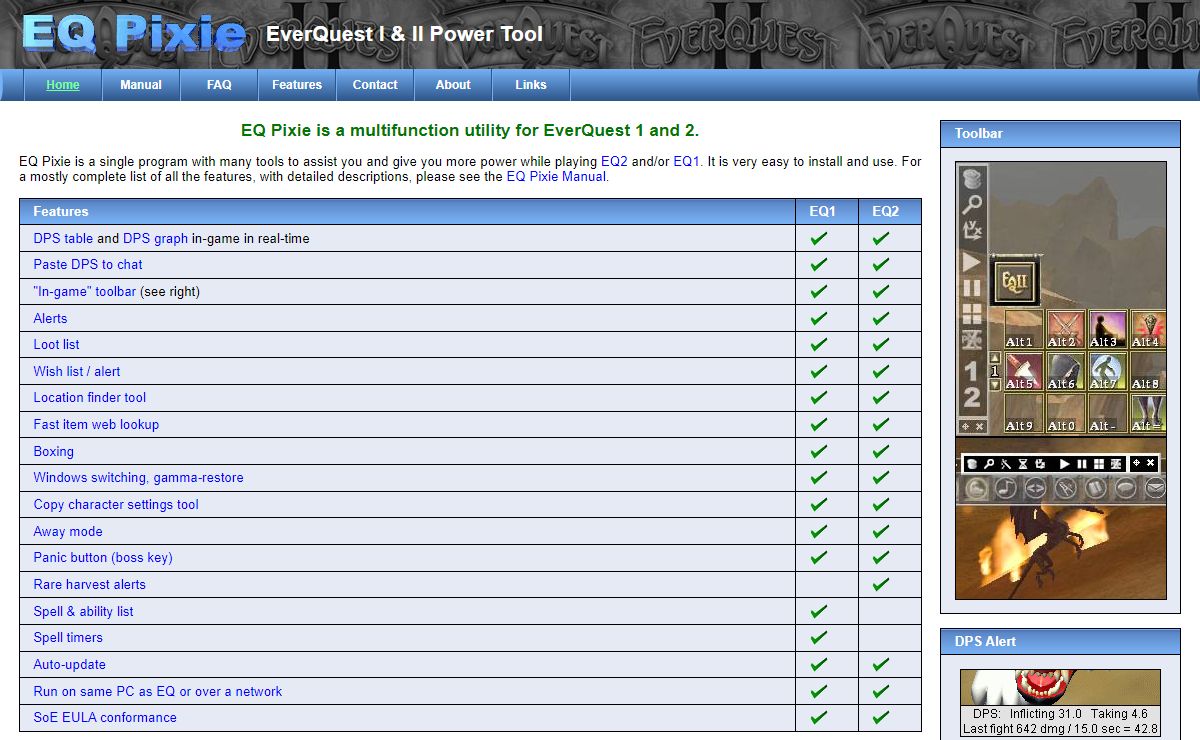Click the Alt 7 hotbar ability icon

coord(1107,371)
